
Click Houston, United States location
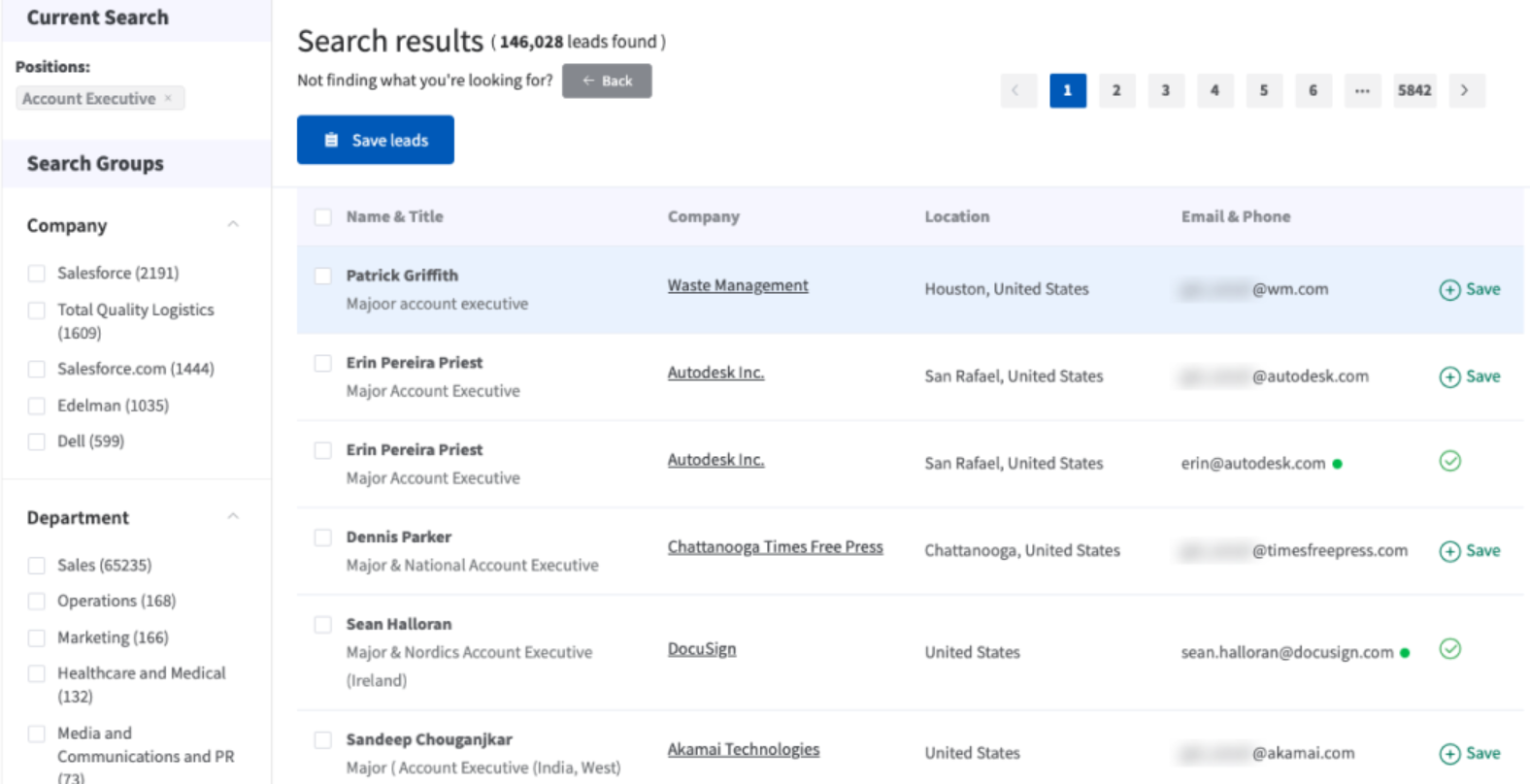1007,289
